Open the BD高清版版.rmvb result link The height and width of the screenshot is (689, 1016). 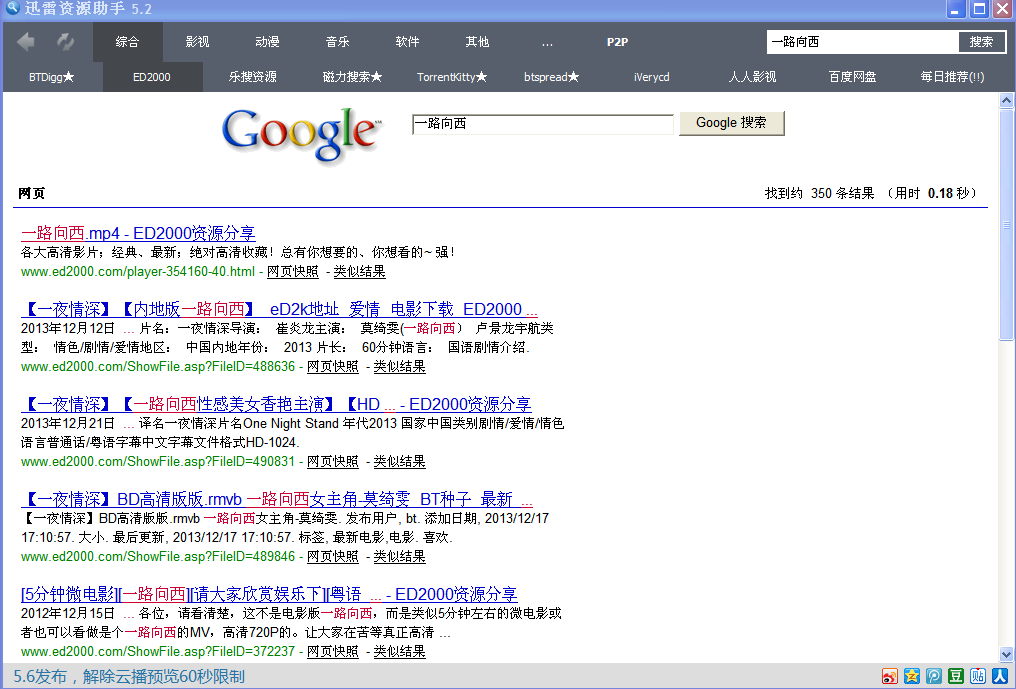[x=277, y=499]
